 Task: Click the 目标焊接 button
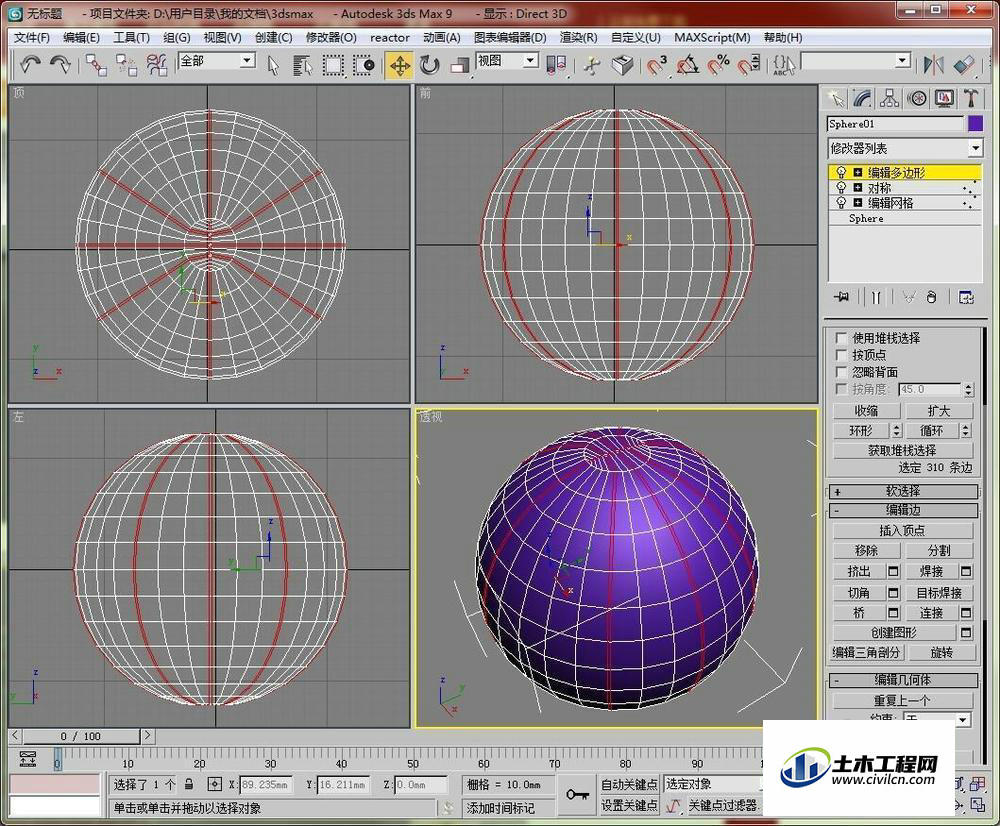(939, 593)
